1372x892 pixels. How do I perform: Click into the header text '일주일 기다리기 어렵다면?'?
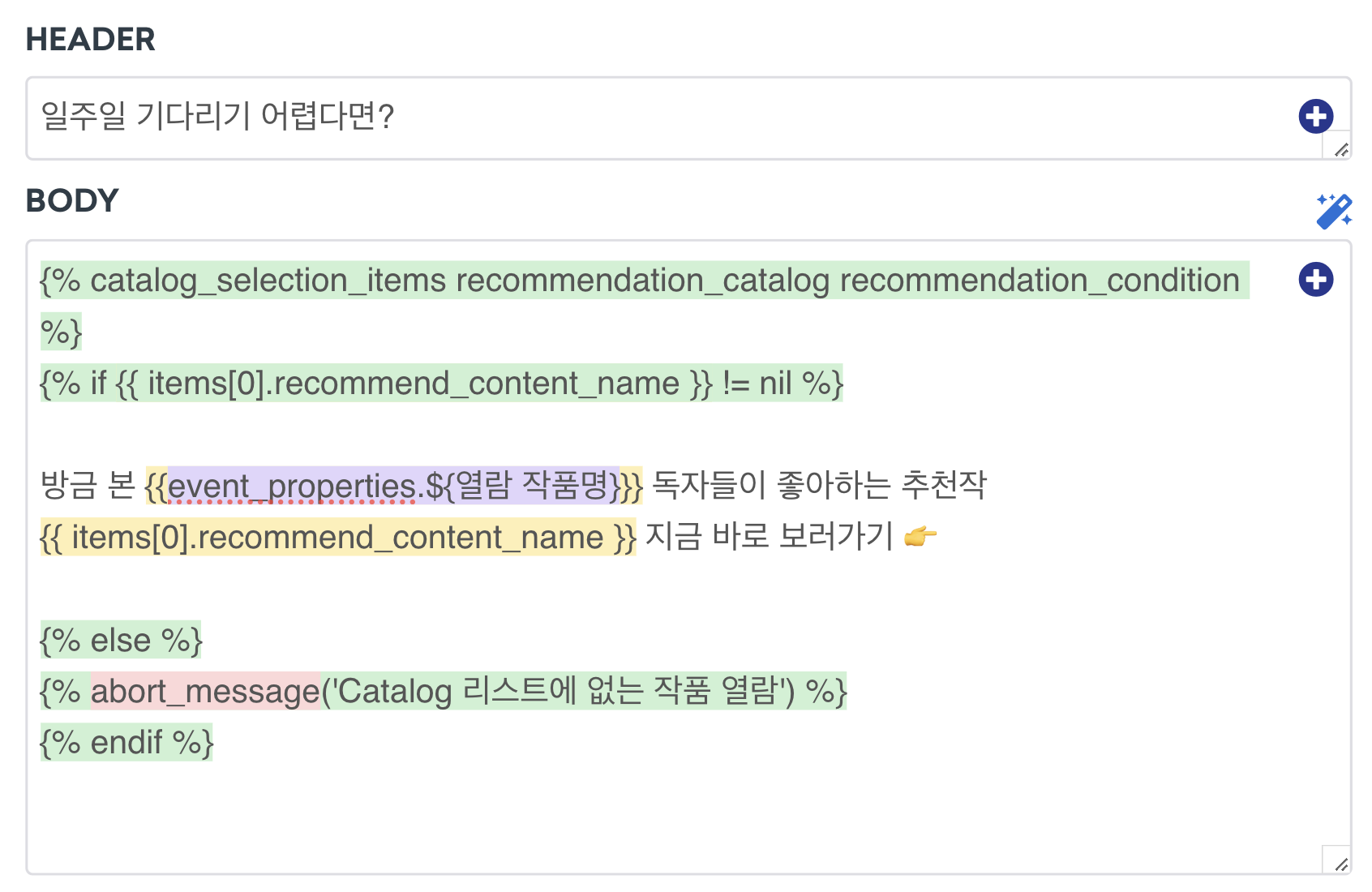pyautogui.click(x=217, y=116)
